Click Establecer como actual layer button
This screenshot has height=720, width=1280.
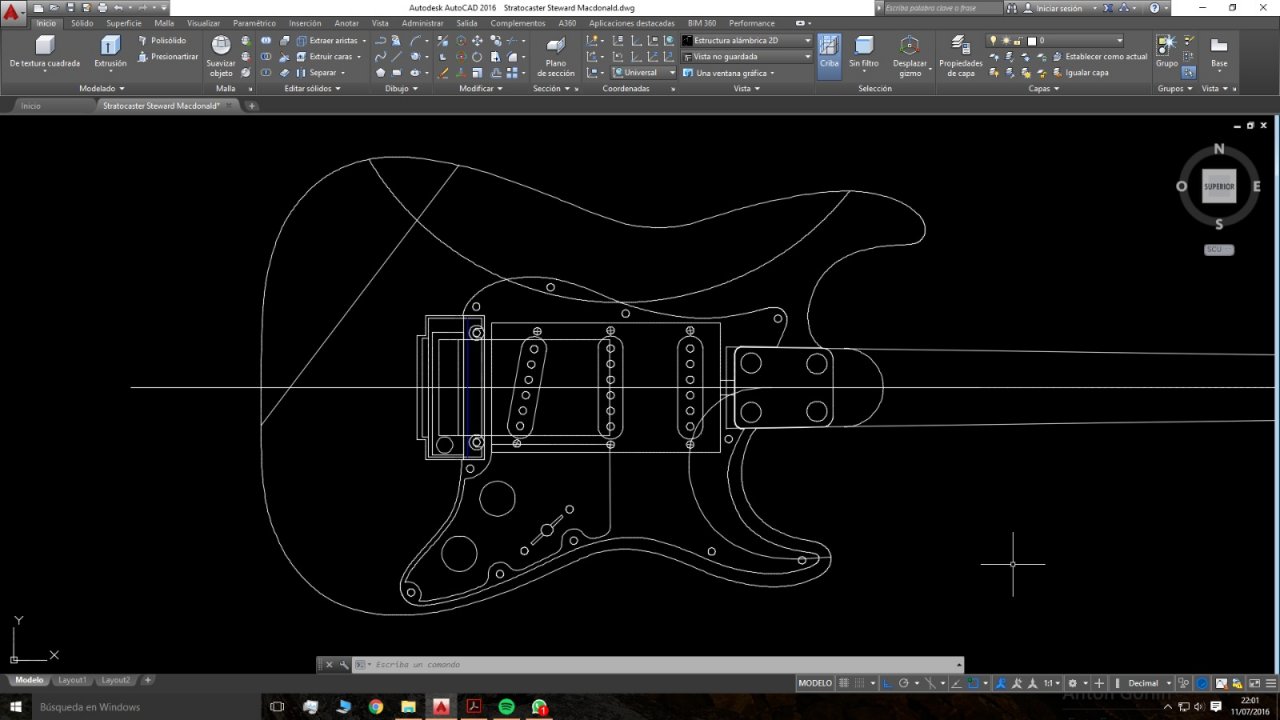tap(1100, 57)
